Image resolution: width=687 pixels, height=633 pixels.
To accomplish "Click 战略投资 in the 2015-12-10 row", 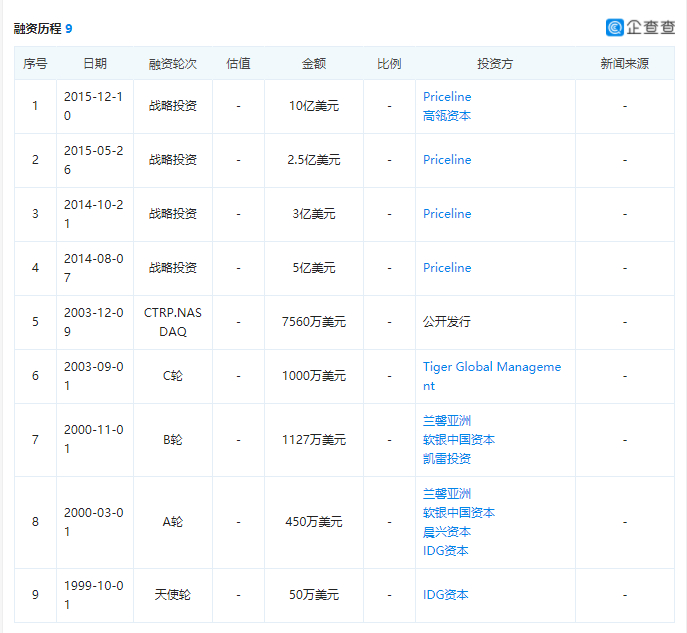I will [x=173, y=106].
